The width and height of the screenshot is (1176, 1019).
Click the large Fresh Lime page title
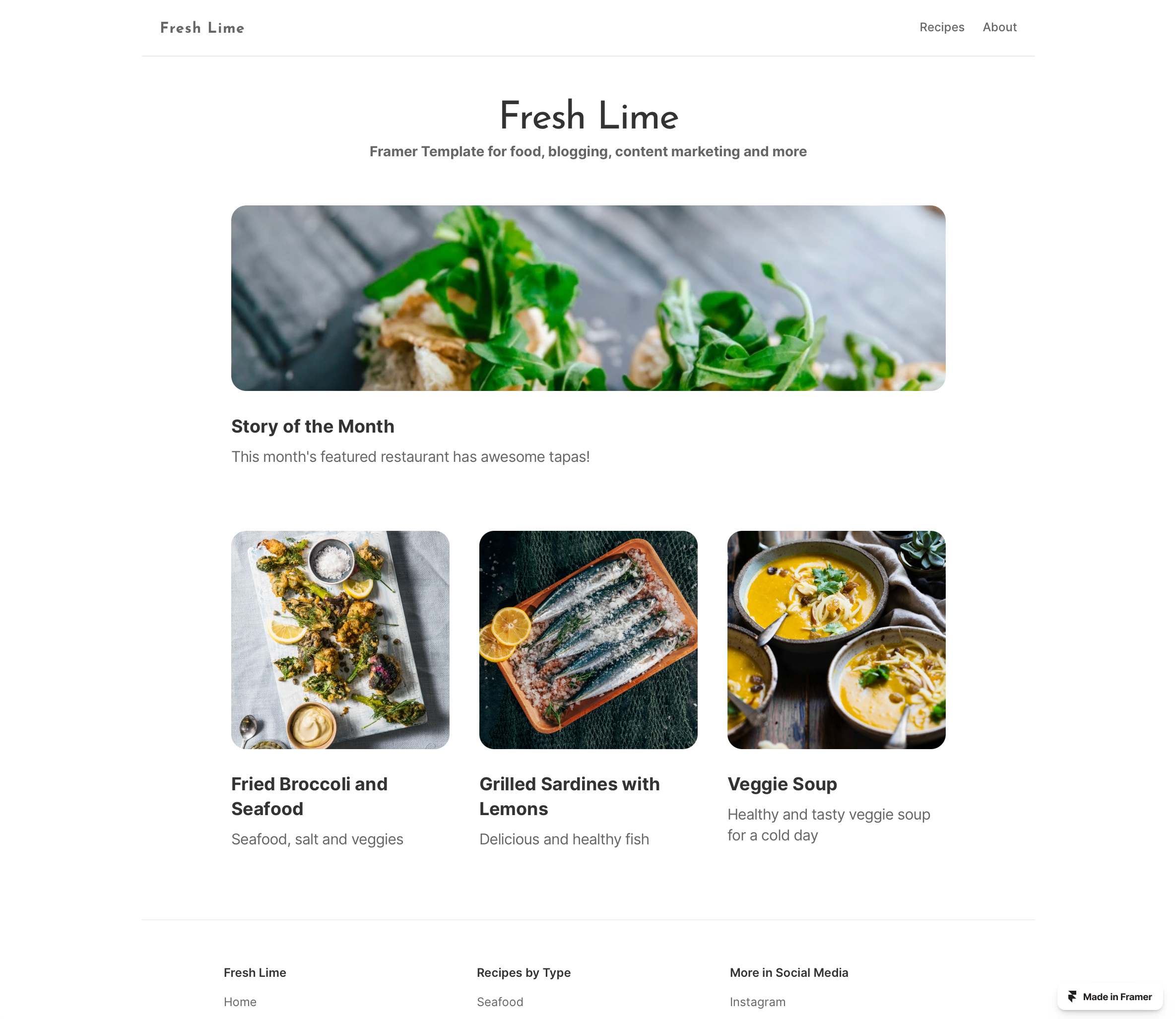click(588, 116)
